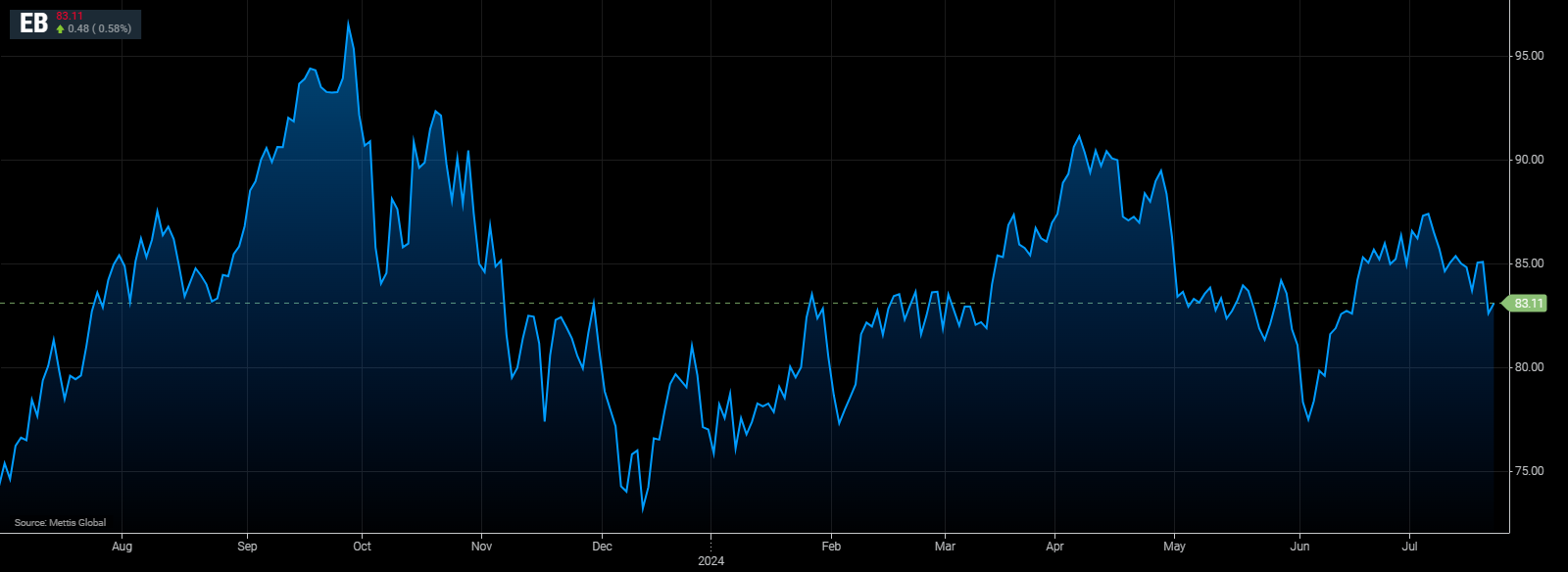This screenshot has width=1568, height=572.
Task: Click the Jul label on time axis
Action: [x=1410, y=547]
